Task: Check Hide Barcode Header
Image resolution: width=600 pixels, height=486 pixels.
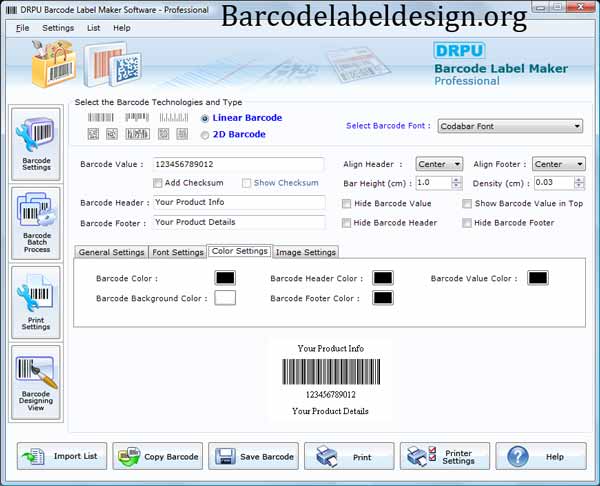Action: (346, 223)
